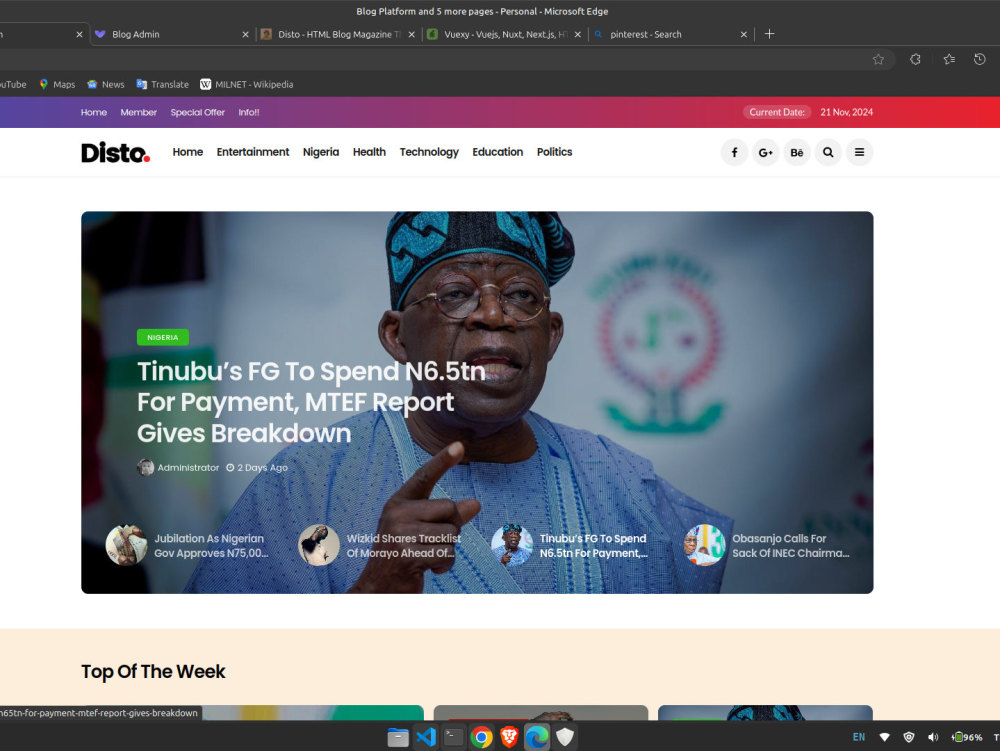Open the Tinubu's FG To Spend headline
1000x751 pixels.
311,402
